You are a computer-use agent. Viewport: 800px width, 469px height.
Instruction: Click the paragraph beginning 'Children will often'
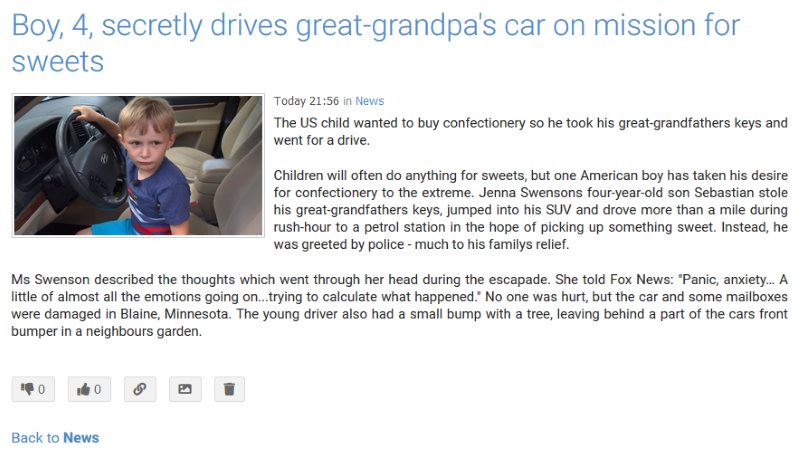coord(531,210)
